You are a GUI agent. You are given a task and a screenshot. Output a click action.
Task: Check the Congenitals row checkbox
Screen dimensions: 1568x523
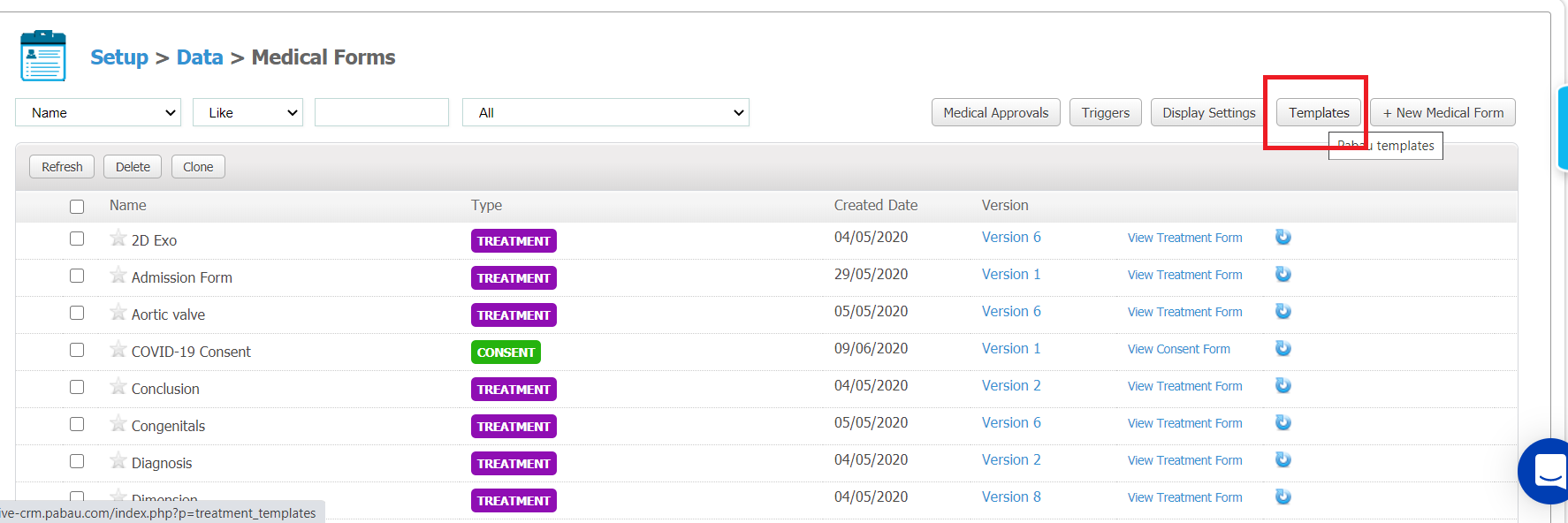(77, 424)
